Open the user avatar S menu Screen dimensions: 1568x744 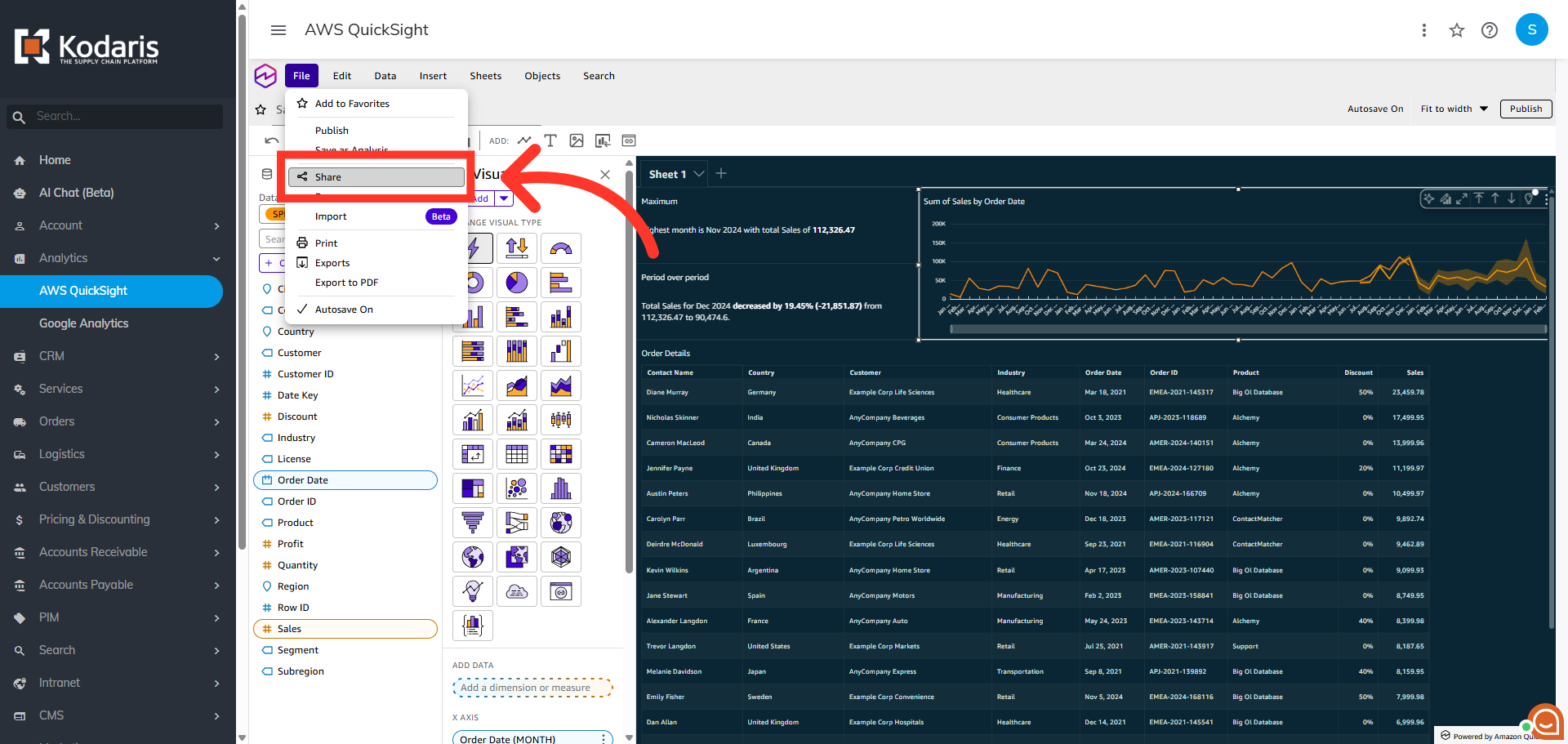1531,29
